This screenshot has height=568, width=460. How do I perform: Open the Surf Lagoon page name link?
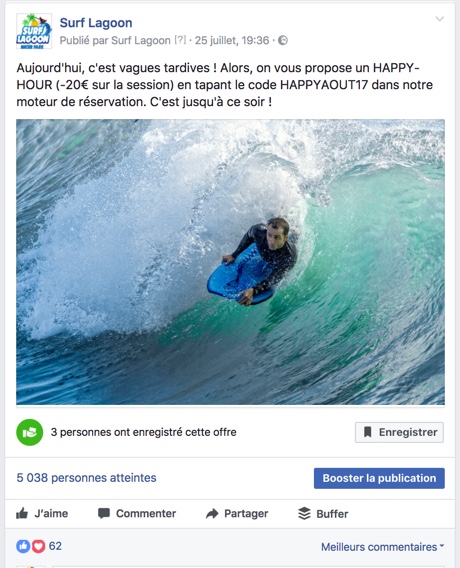[x=96, y=22]
